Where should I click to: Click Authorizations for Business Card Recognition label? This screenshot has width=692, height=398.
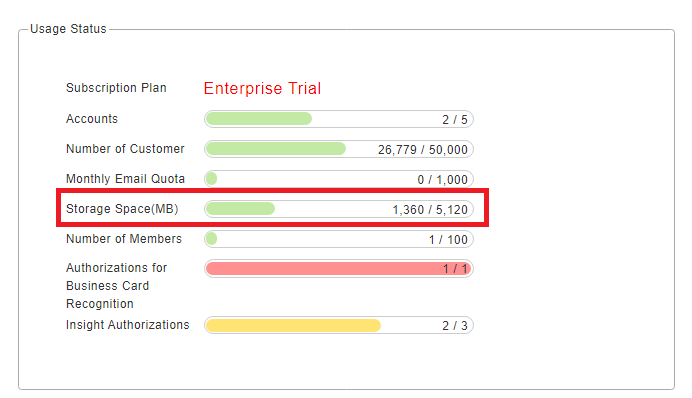(x=117, y=285)
